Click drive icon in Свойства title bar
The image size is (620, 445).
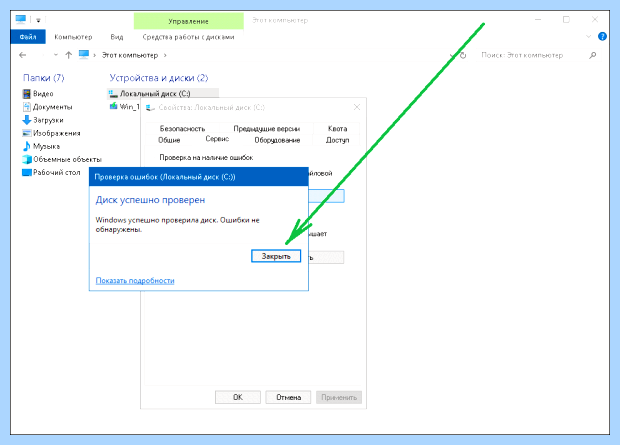click(x=150, y=107)
